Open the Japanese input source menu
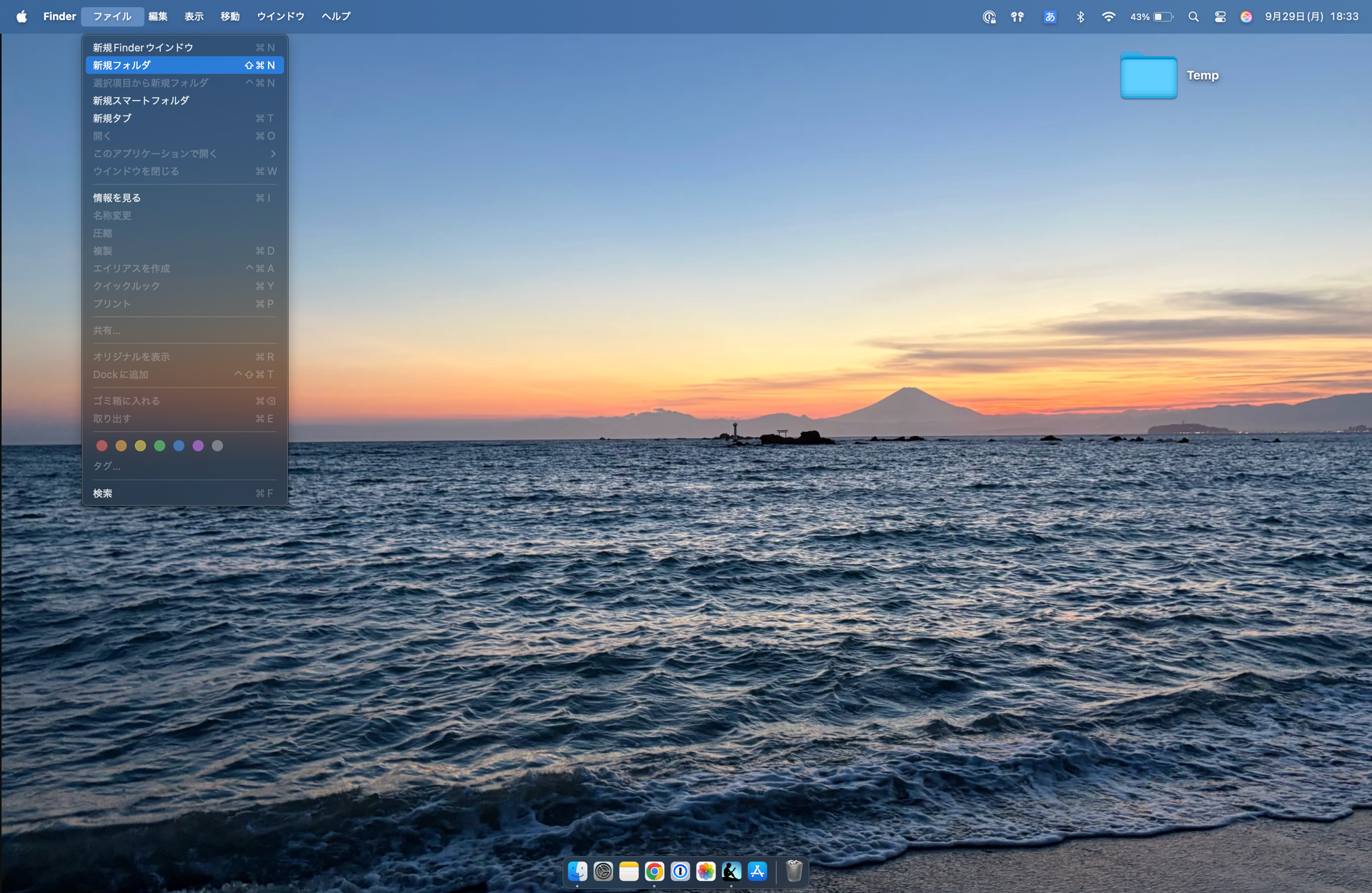This screenshot has height=893, width=1372. pyautogui.click(x=1050, y=16)
